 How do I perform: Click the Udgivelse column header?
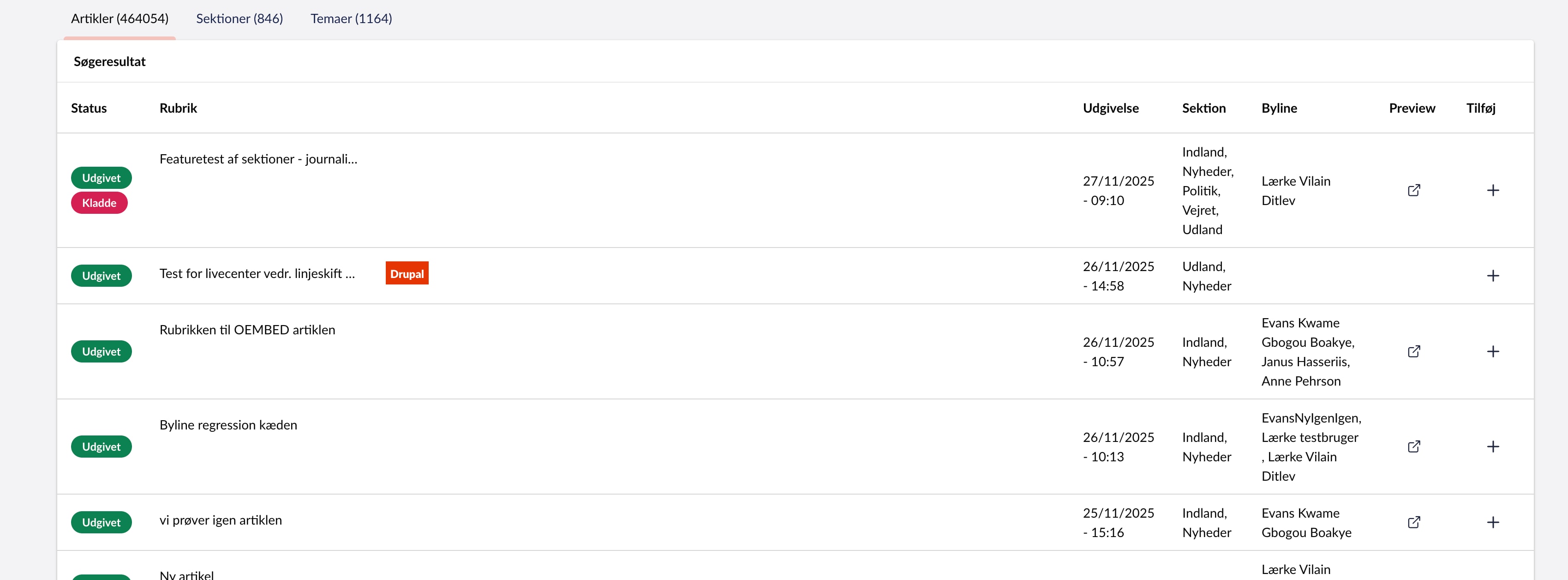(1110, 108)
